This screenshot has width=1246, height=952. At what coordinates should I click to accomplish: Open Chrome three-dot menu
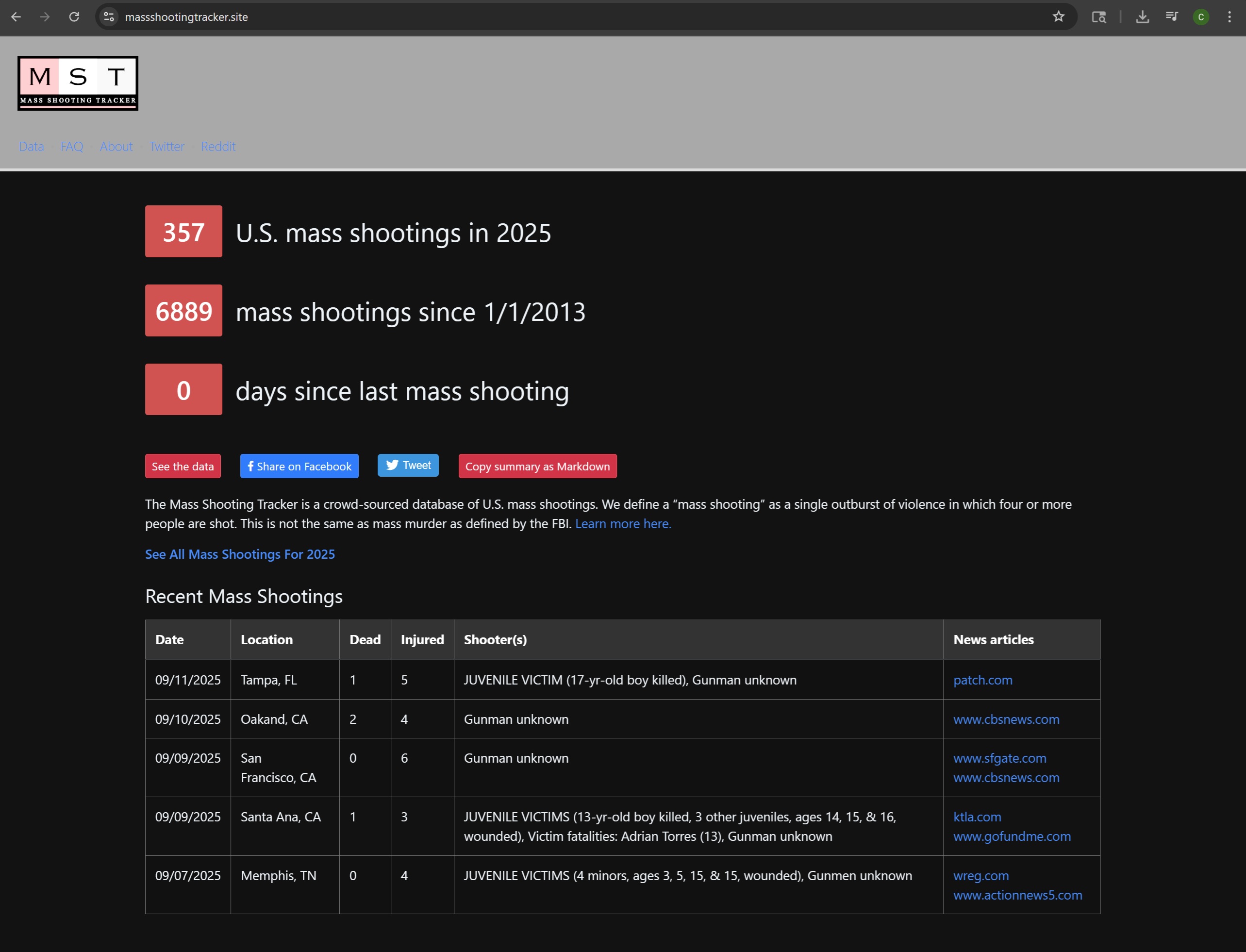click(1229, 17)
